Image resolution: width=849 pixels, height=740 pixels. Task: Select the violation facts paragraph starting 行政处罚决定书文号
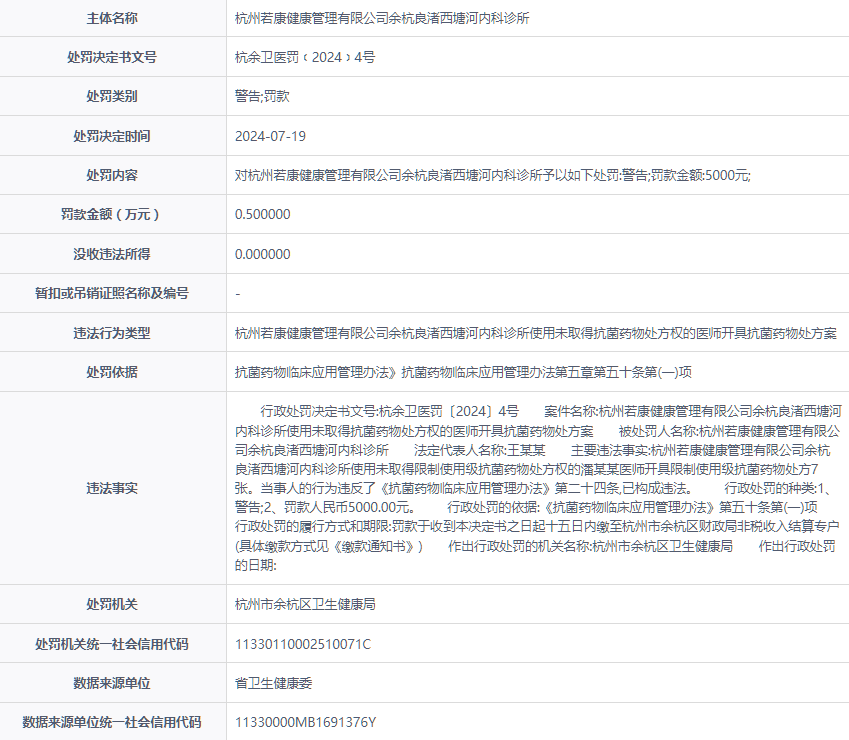point(538,488)
